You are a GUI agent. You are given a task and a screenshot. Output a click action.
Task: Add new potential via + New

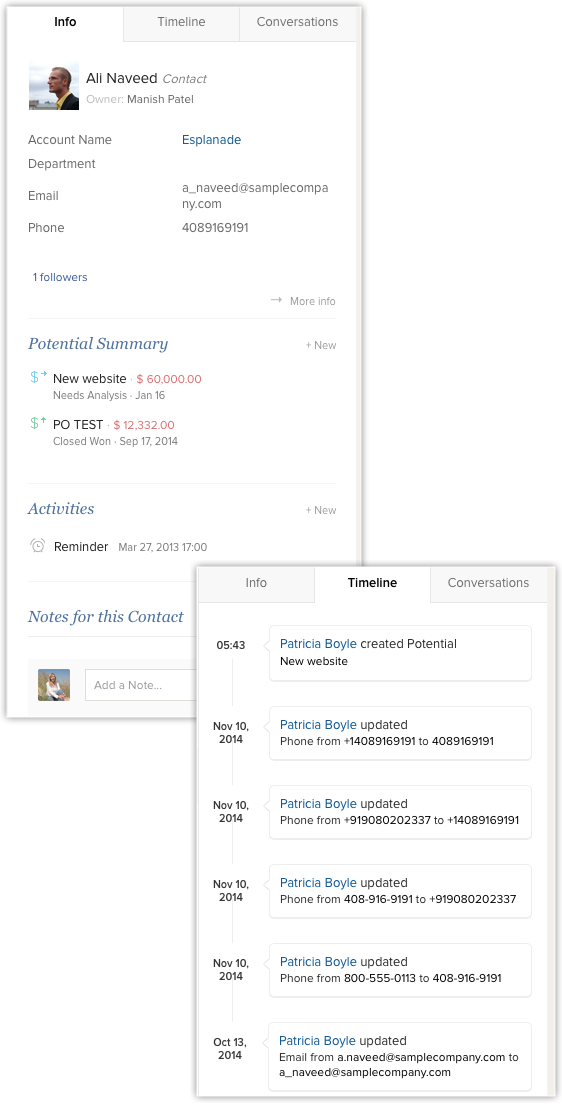coord(320,345)
